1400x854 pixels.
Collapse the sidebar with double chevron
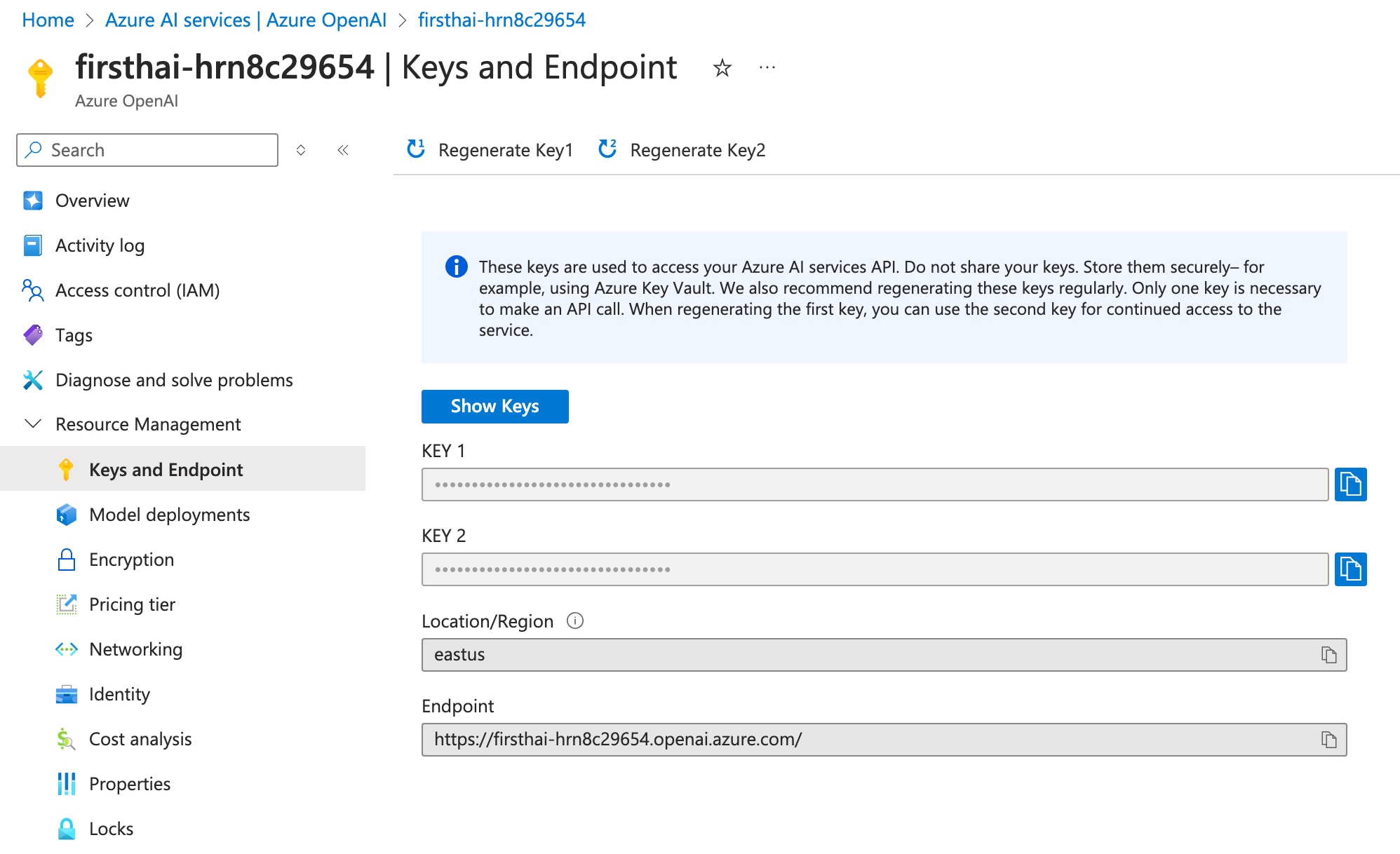[343, 150]
